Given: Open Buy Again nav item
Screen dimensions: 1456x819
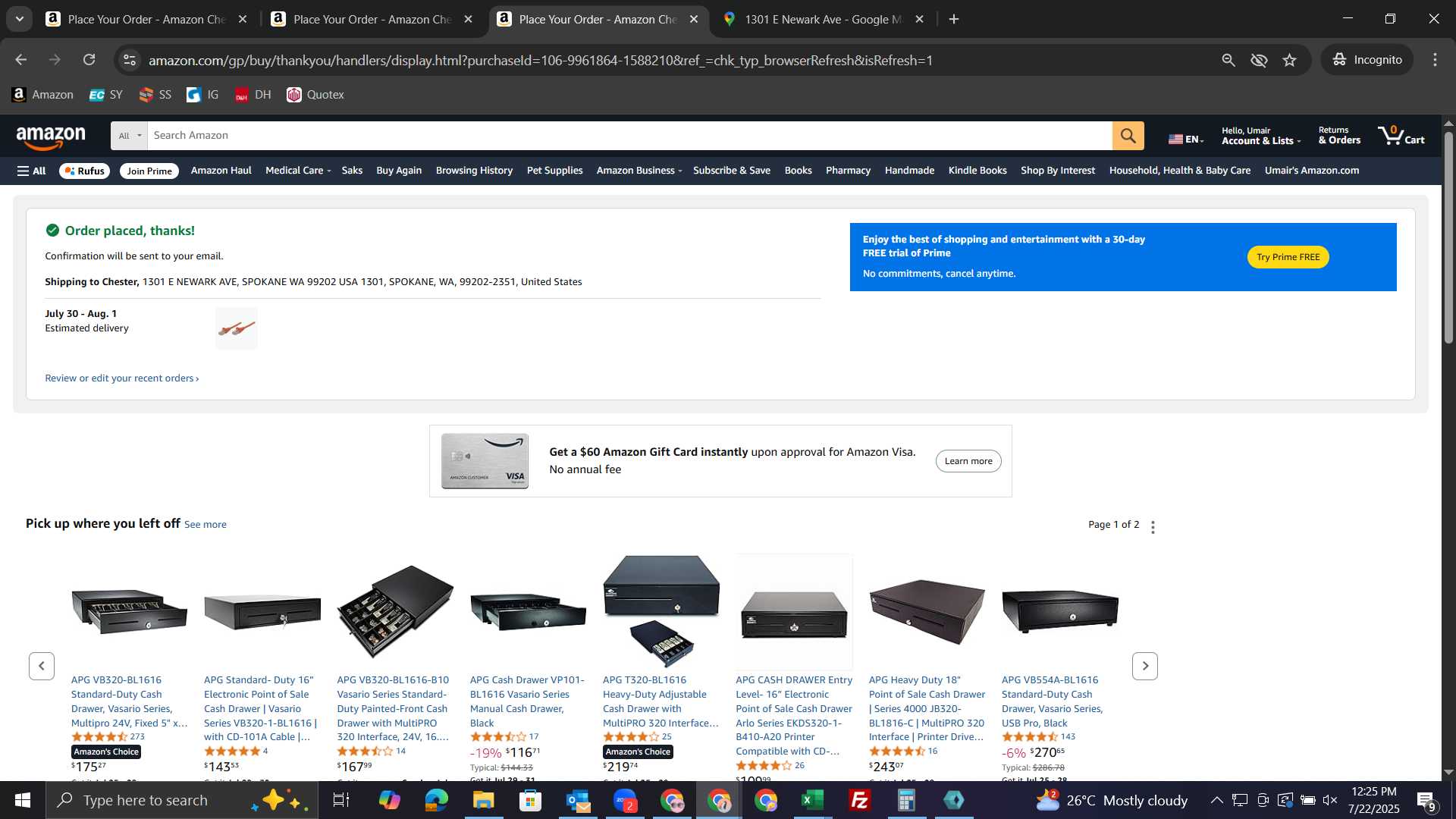Looking at the screenshot, I should click(399, 171).
